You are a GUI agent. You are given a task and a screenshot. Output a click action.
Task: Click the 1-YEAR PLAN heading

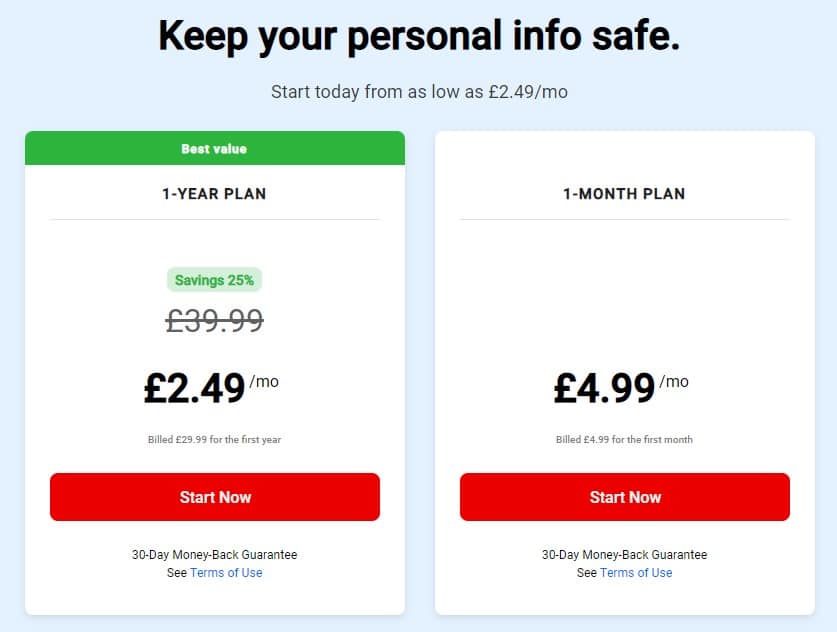click(x=214, y=194)
